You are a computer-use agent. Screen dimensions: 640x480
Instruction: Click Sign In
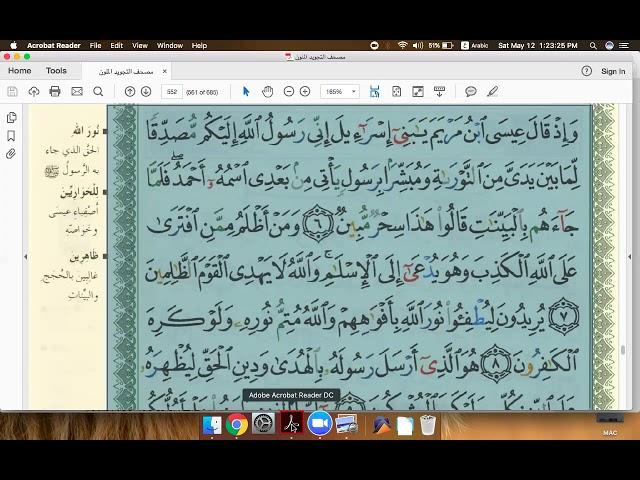pyautogui.click(x=613, y=71)
